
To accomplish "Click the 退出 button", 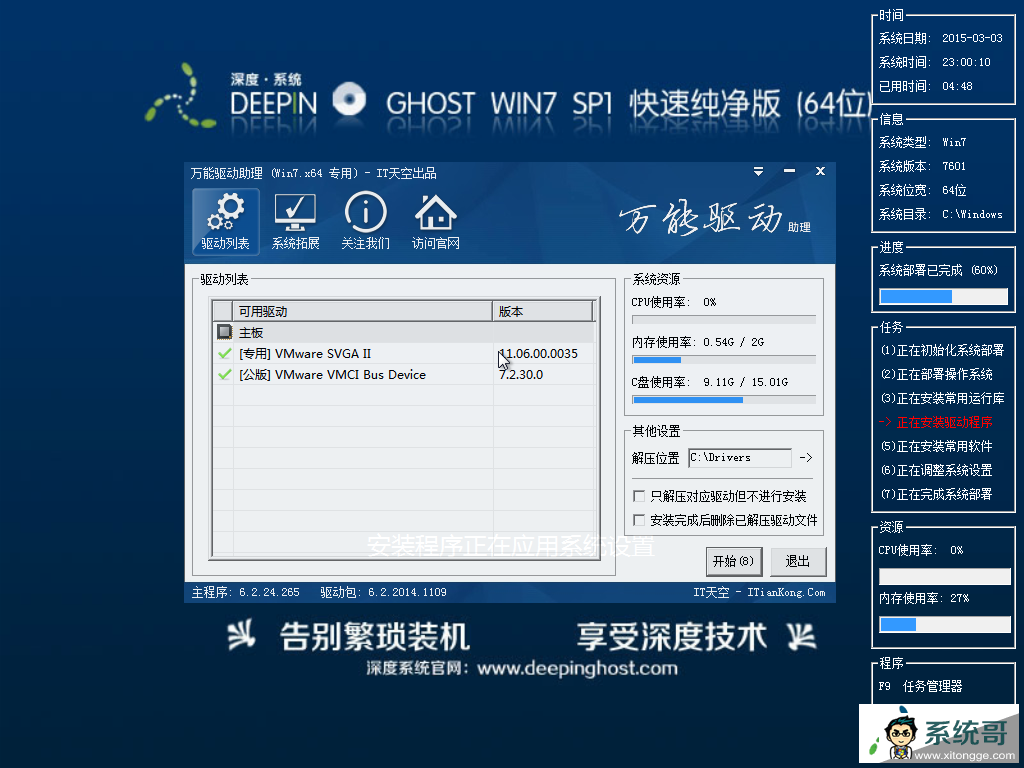I will tap(797, 562).
